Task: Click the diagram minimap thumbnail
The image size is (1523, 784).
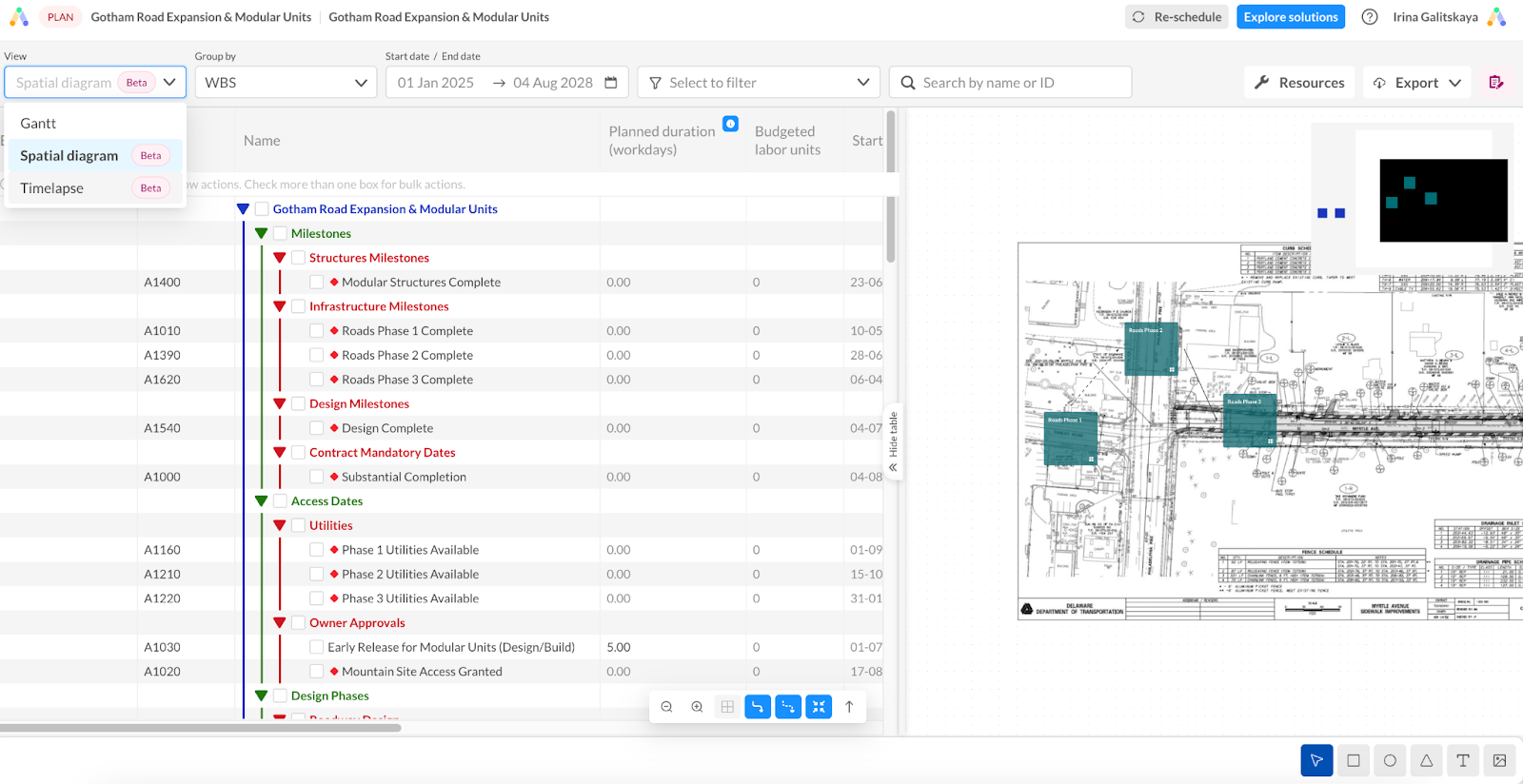Action: coord(1413,197)
